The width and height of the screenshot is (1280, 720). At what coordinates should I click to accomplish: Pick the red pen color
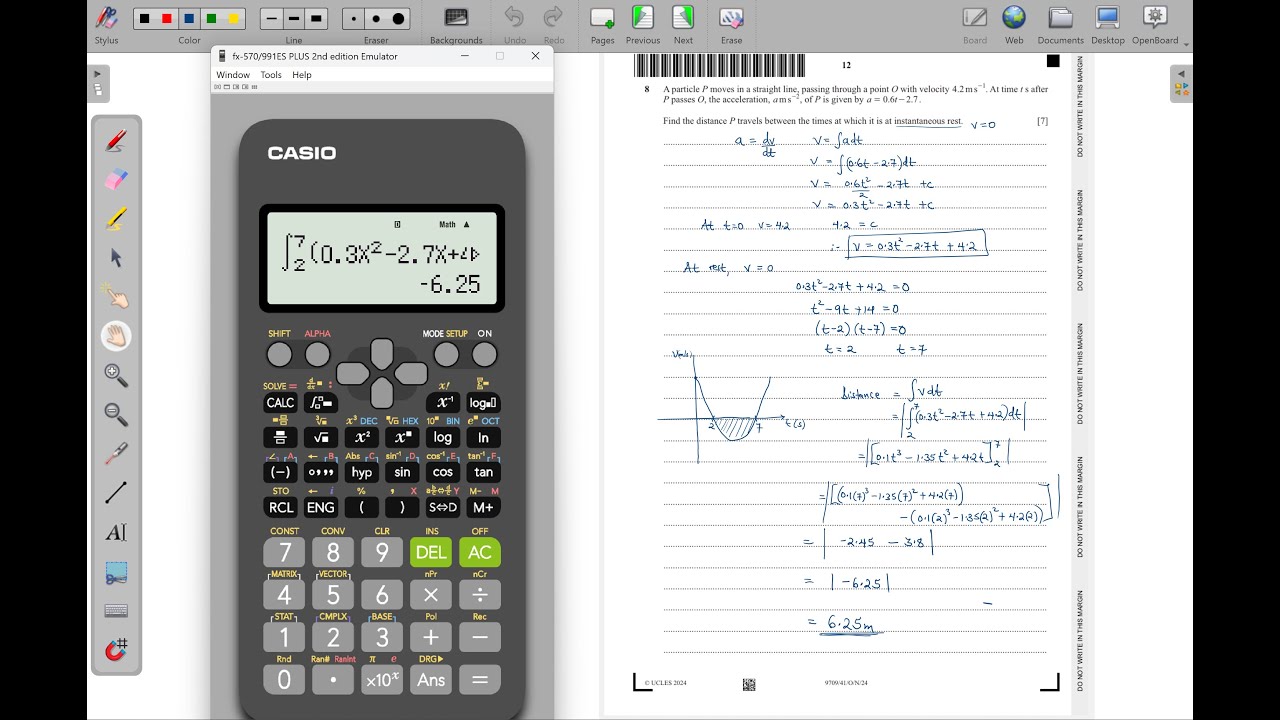(166, 19)
